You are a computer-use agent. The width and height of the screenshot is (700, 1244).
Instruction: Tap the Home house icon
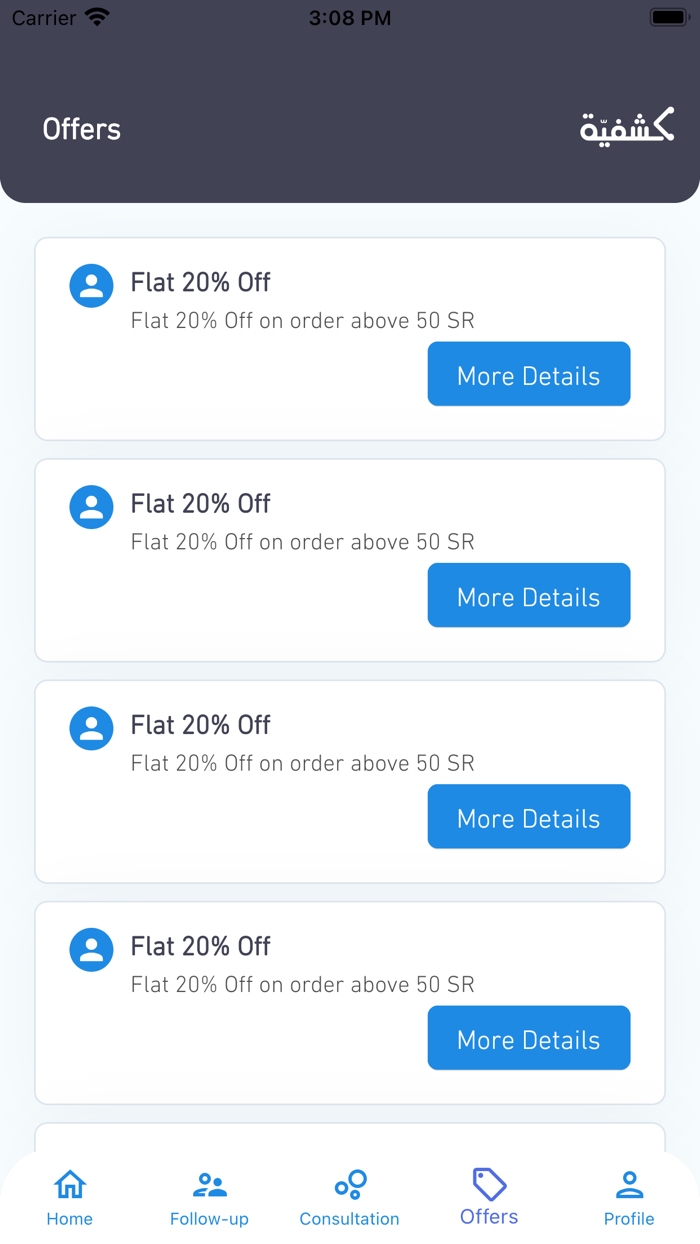[x=69, y=1185]
